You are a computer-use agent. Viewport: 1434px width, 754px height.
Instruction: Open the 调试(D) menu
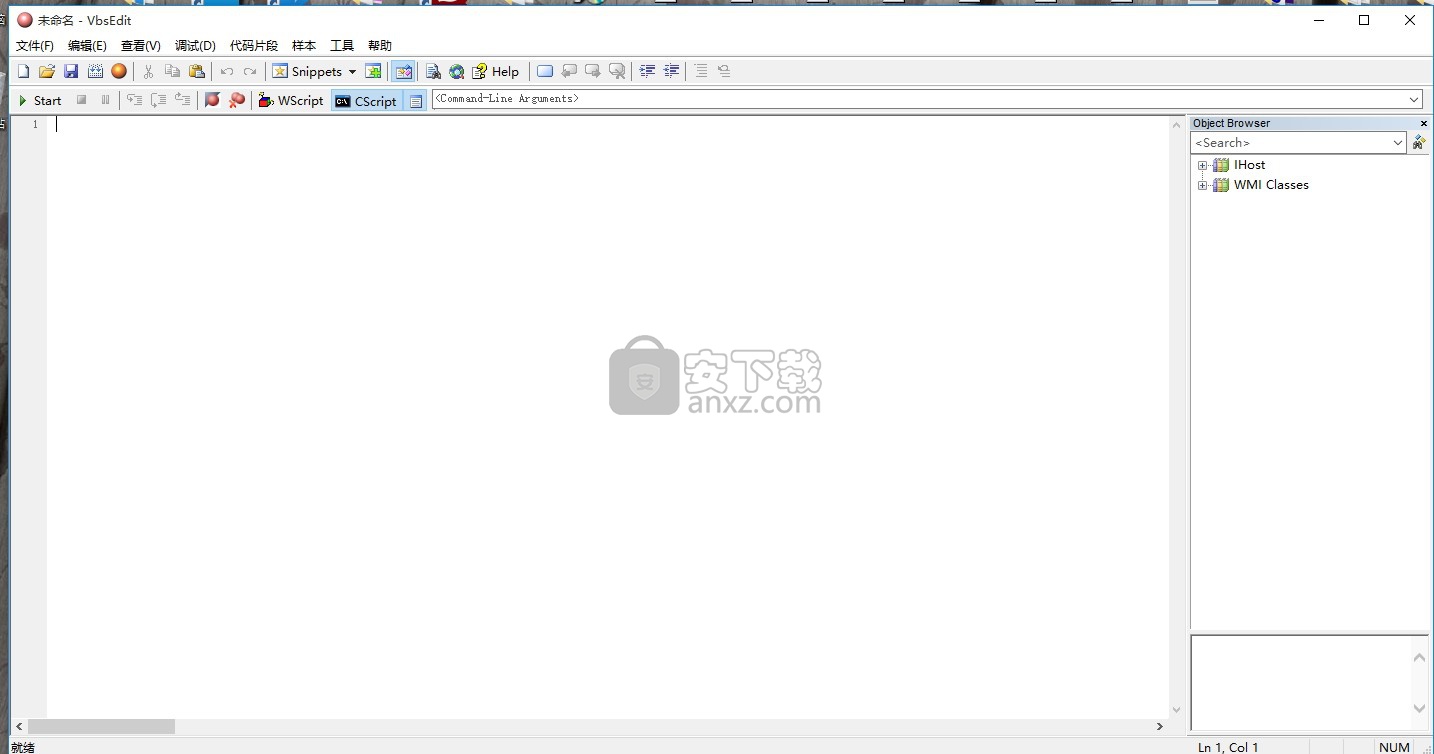tap(195, 46)
